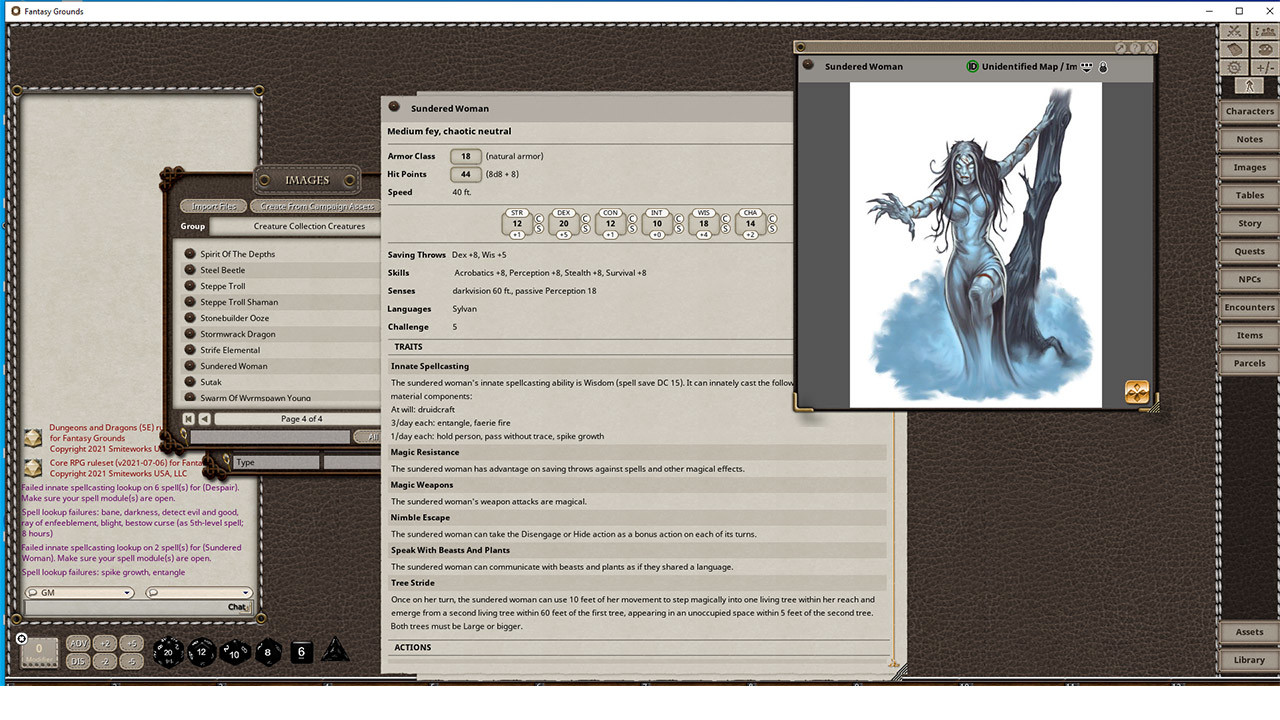Open the +/- modifiers tool
The width and height of the screenshot is (1280, 720).
(1265, 68)
